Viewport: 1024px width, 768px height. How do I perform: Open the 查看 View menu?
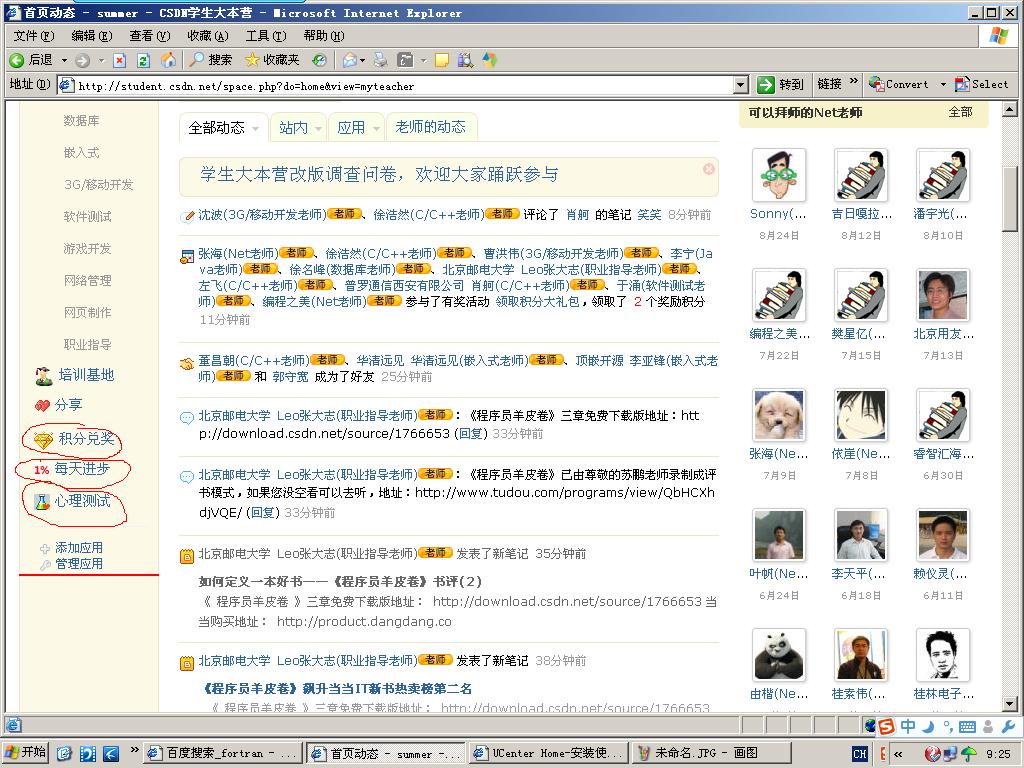tap(150, 36)
